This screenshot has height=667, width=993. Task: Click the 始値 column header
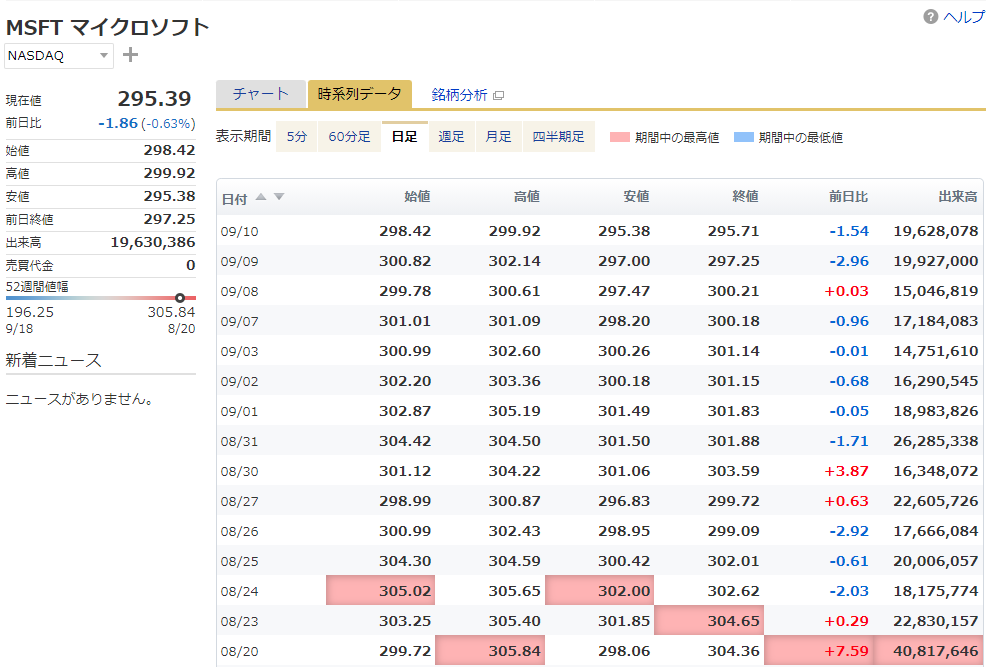pos(417,197)
